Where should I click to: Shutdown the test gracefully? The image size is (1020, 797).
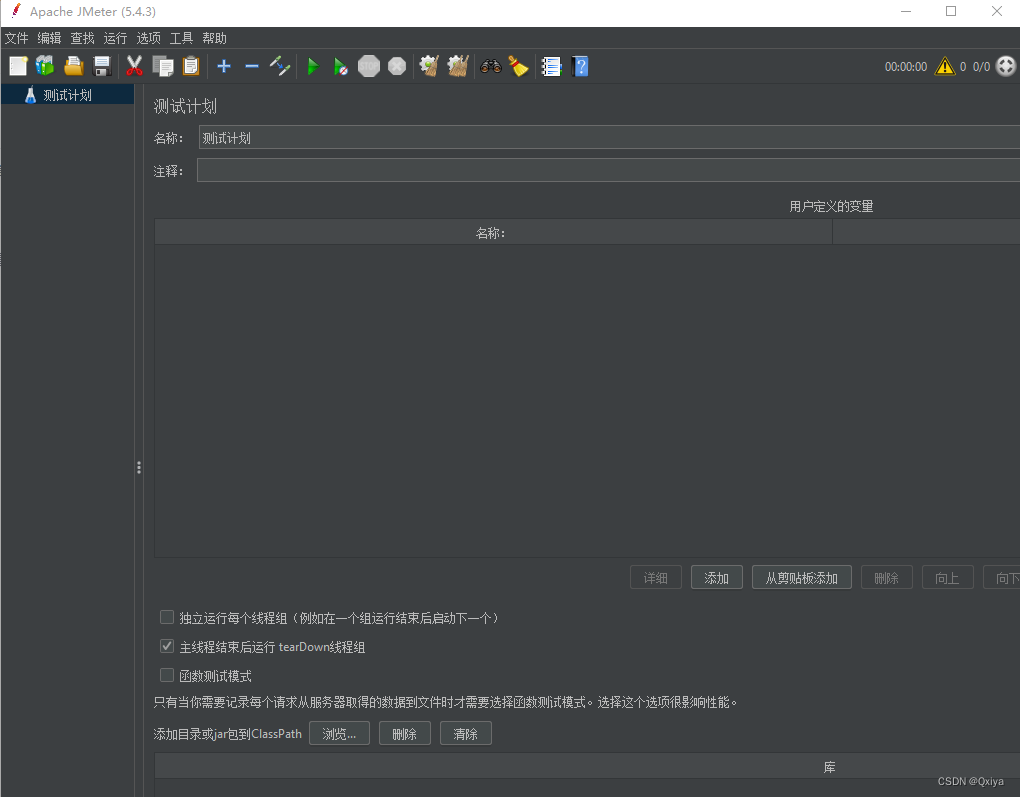397,66
